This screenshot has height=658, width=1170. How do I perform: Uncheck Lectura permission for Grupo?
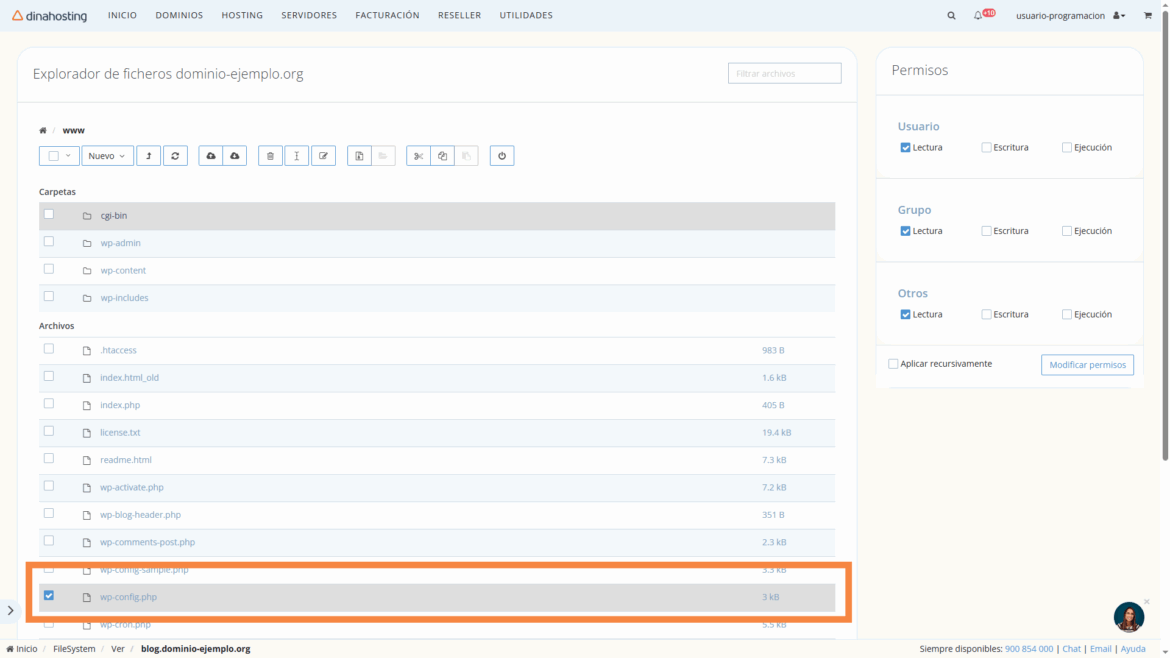[x=905, y=231]
